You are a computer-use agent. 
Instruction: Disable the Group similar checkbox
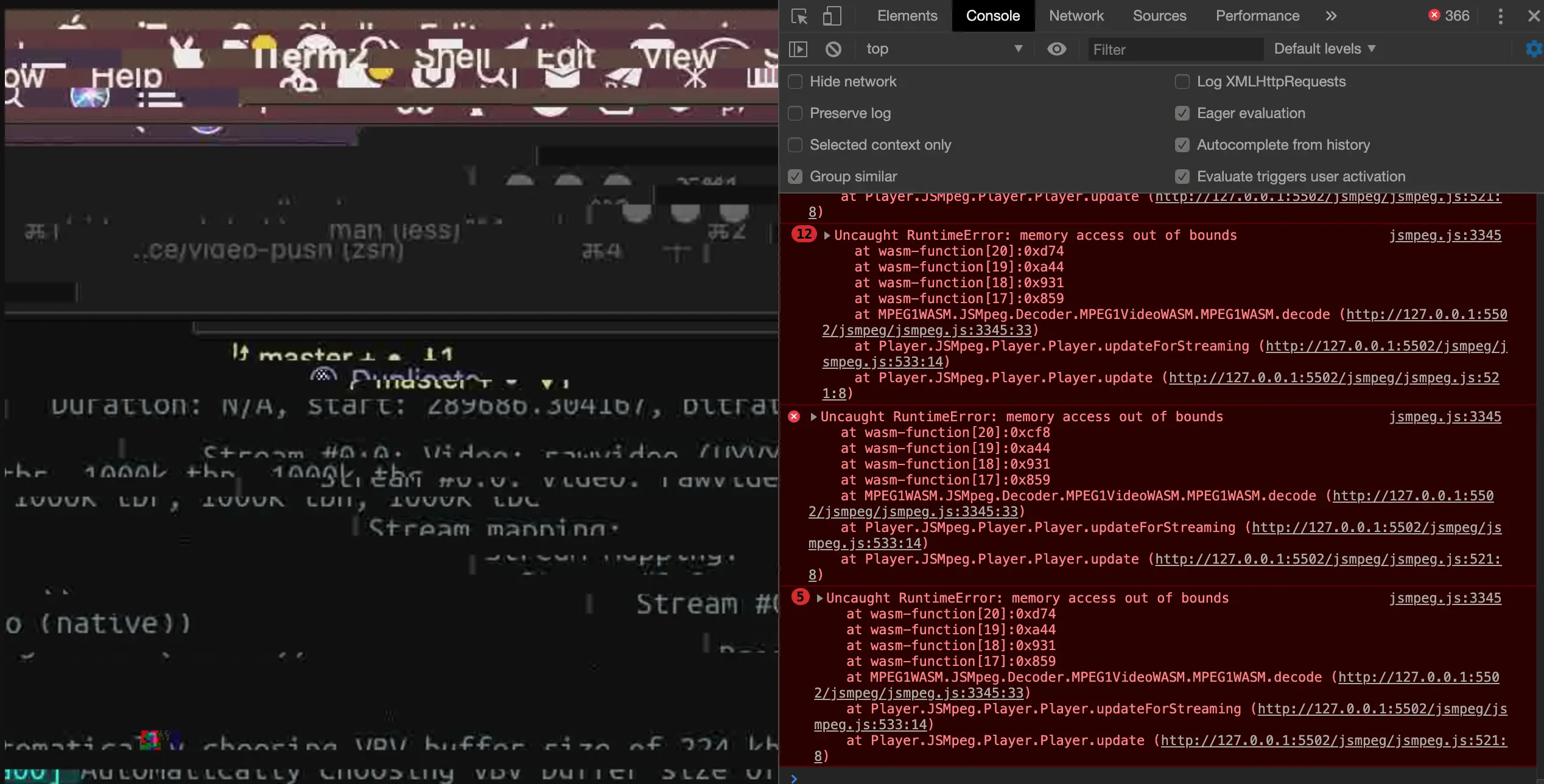point(795,177)
